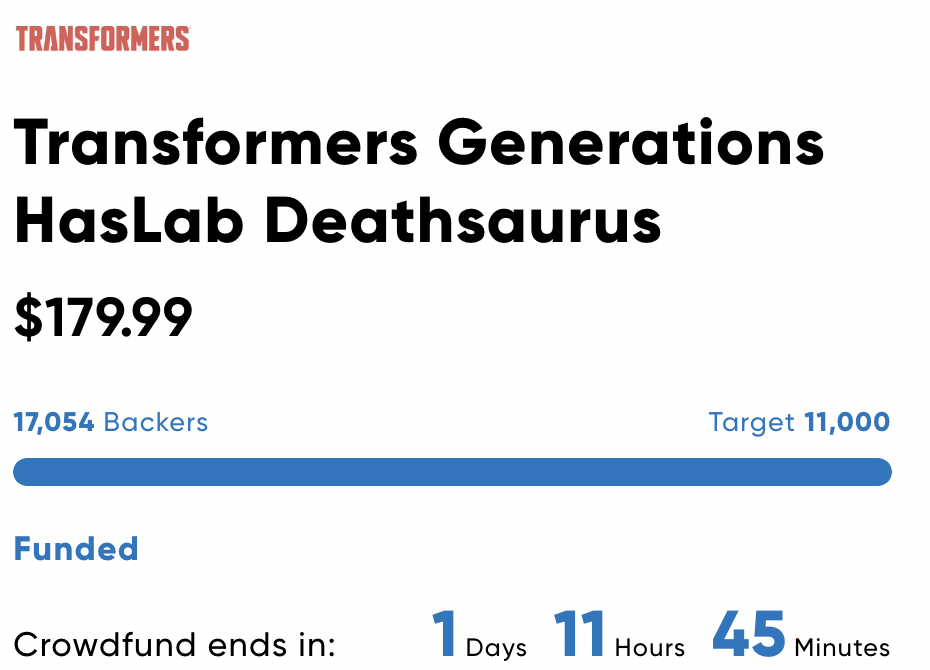Click the word HasLab in the heading
The height and width of the screenshot is (670, 930).
coord(129,222)
